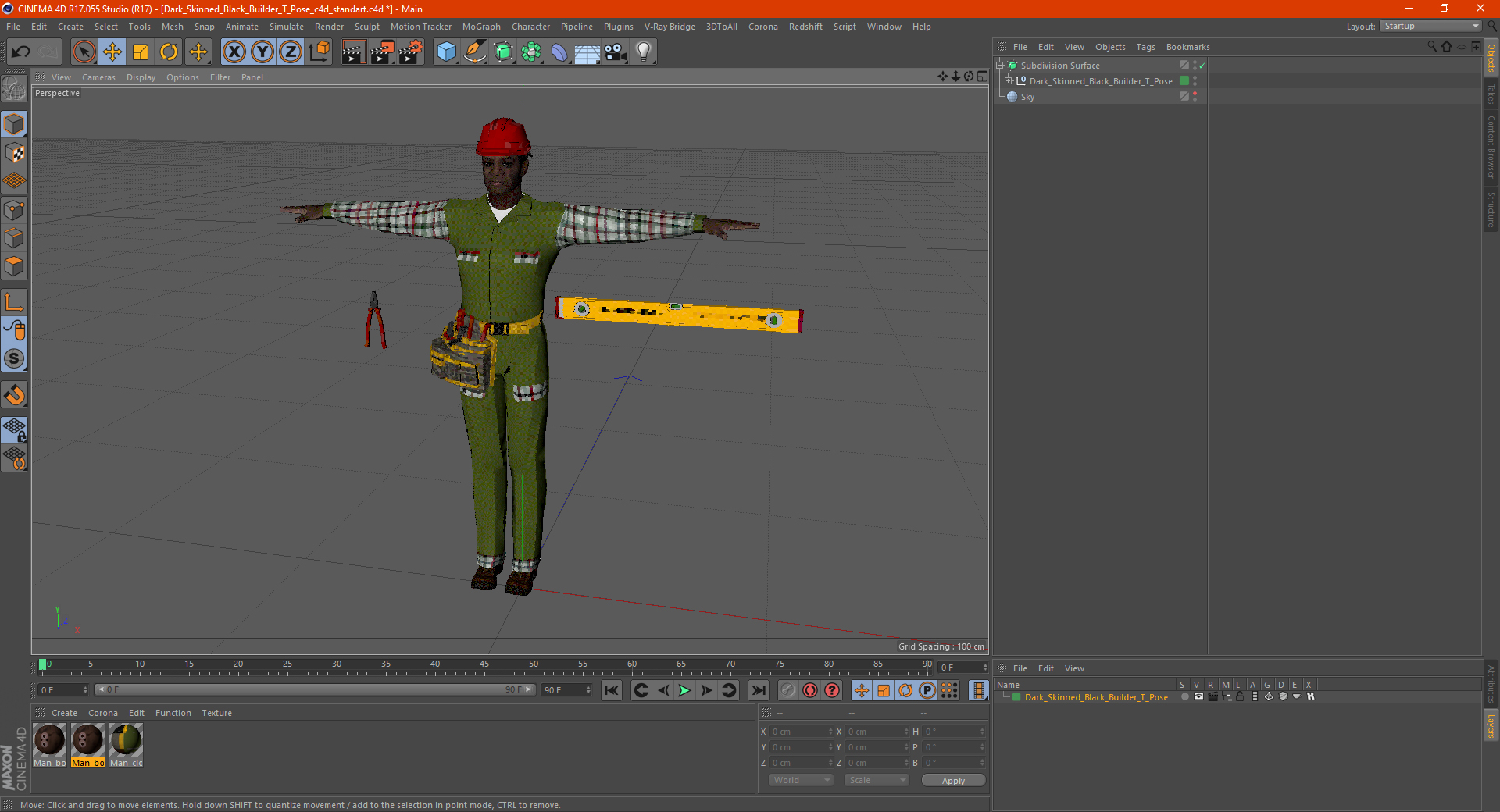Activate the Rotate tool in top toolbar
The height and width of the screenshot is (812, 1500).
(x=169, y=52)
